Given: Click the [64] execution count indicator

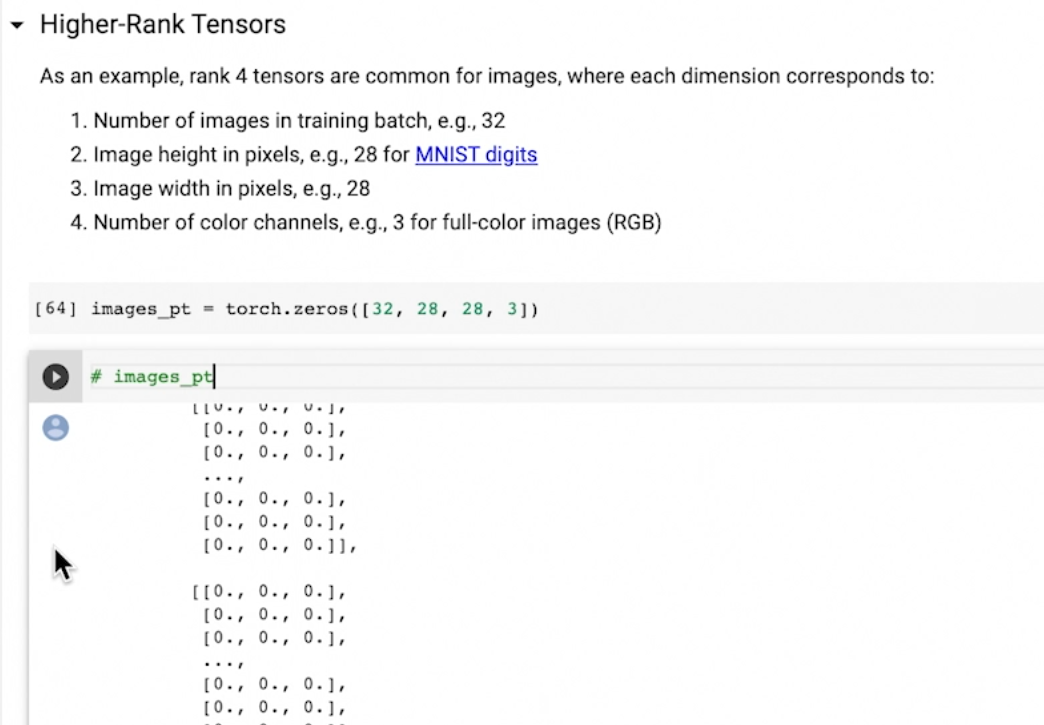Looking at the screenshot, I should [55, 310].
